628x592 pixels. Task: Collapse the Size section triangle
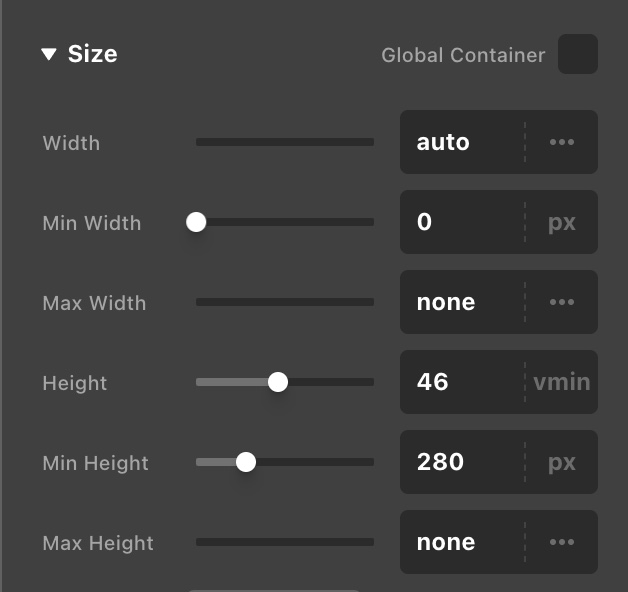click(49, 54)
